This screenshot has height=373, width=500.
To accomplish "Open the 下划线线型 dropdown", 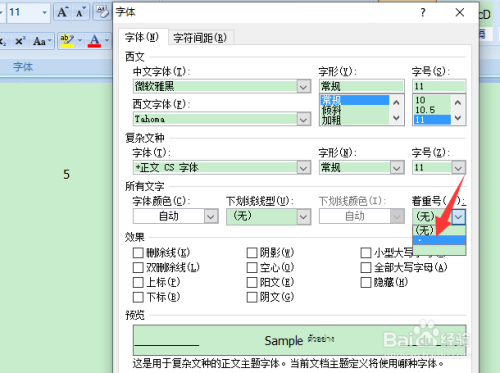I will coord(303,217).
